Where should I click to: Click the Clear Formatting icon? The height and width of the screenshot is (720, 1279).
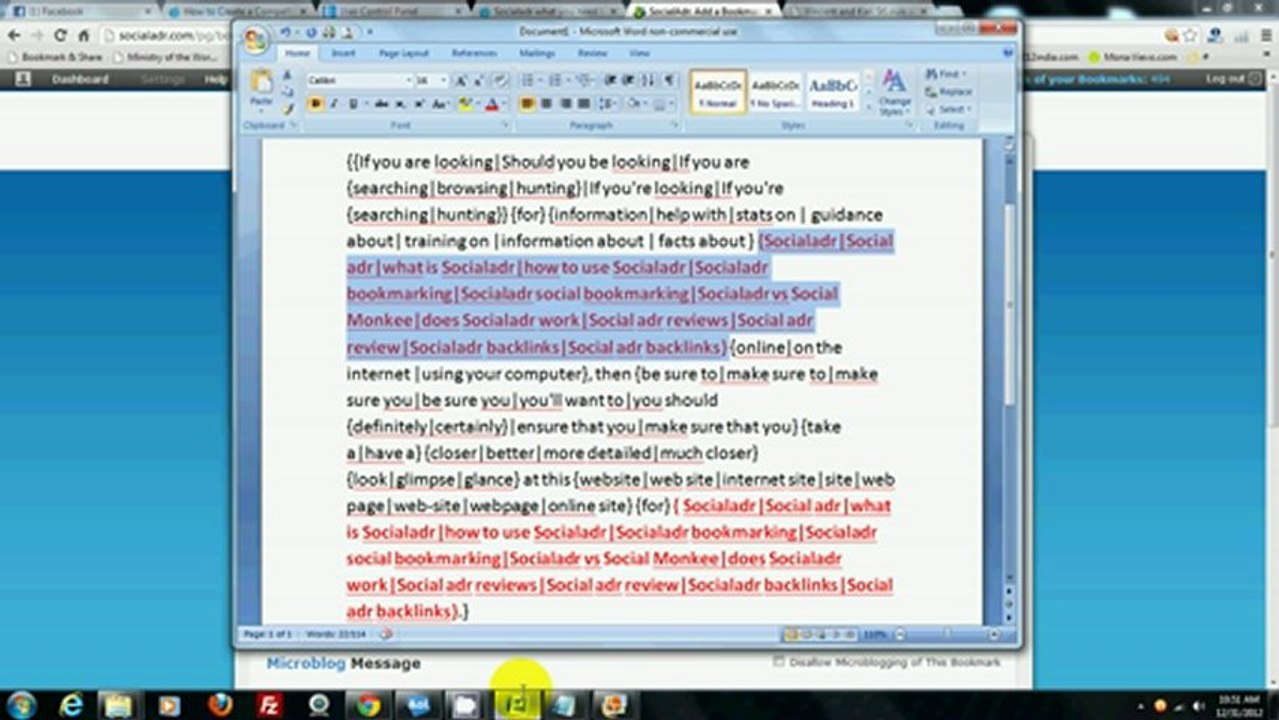pyautogui.click(x=500, y=80)
